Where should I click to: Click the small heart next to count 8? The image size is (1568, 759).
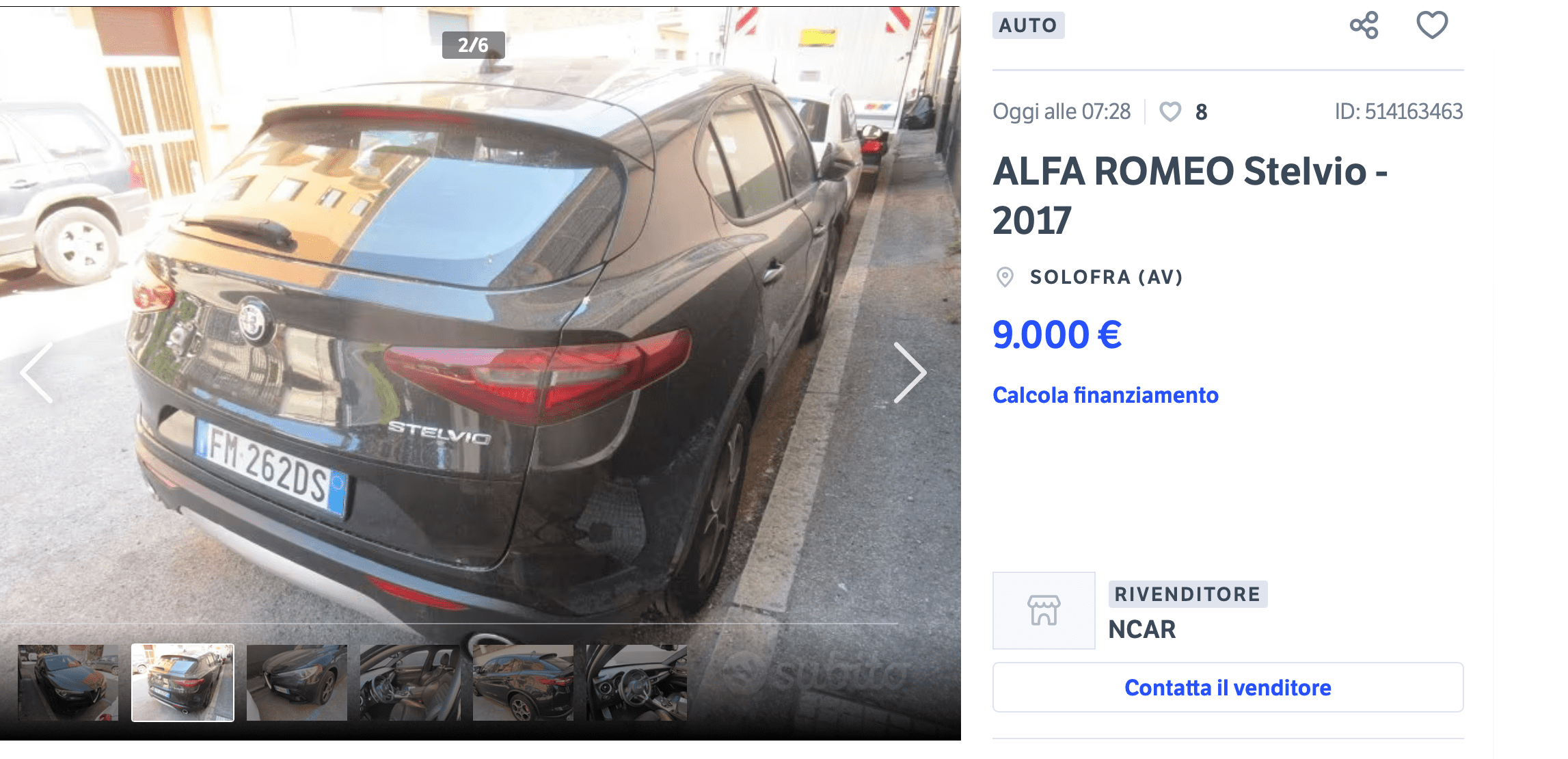[1170, 111]
